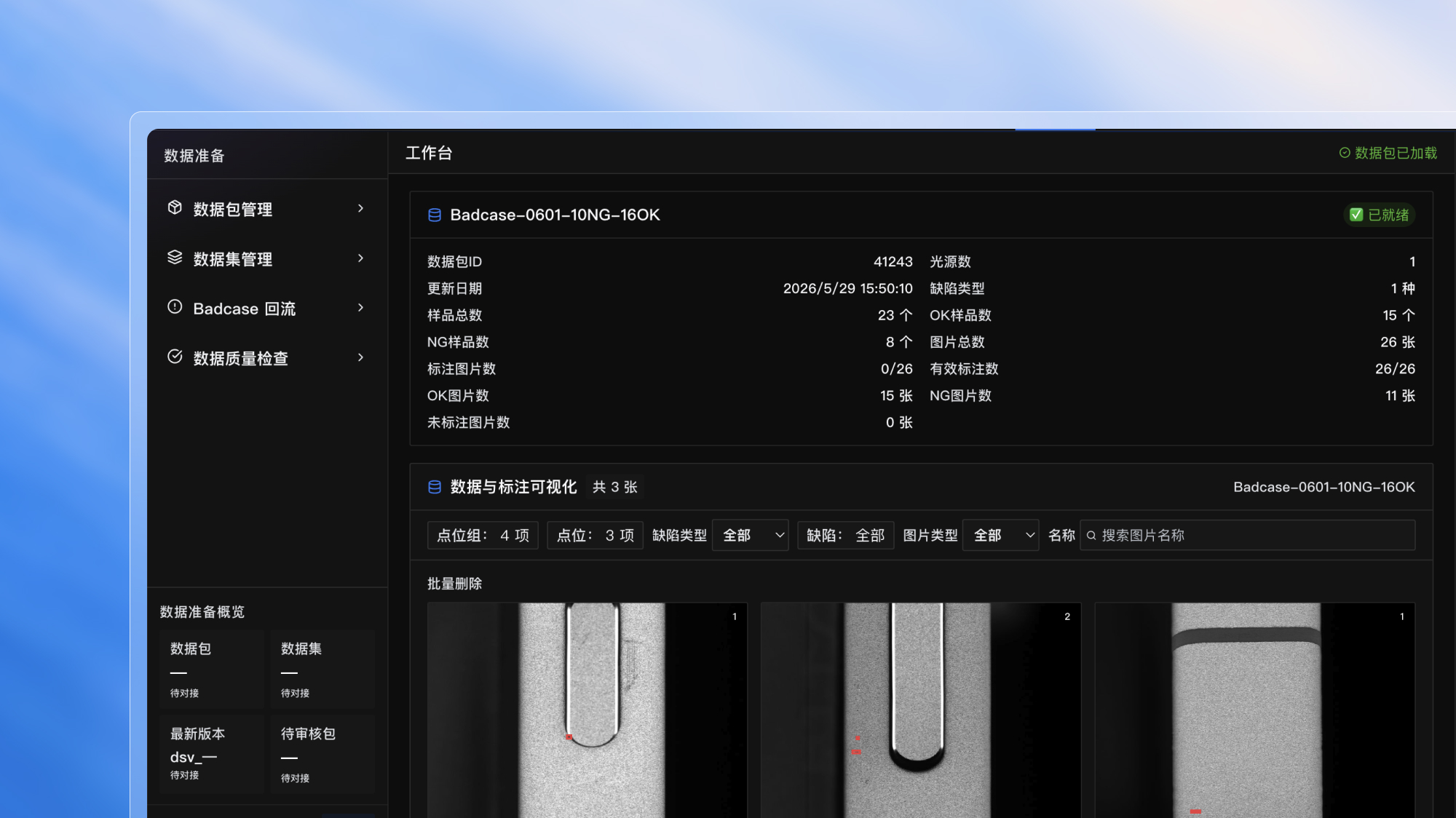
Task: Click the 数据包已加载 status check icon
Action: click(x=1345, y=153)
